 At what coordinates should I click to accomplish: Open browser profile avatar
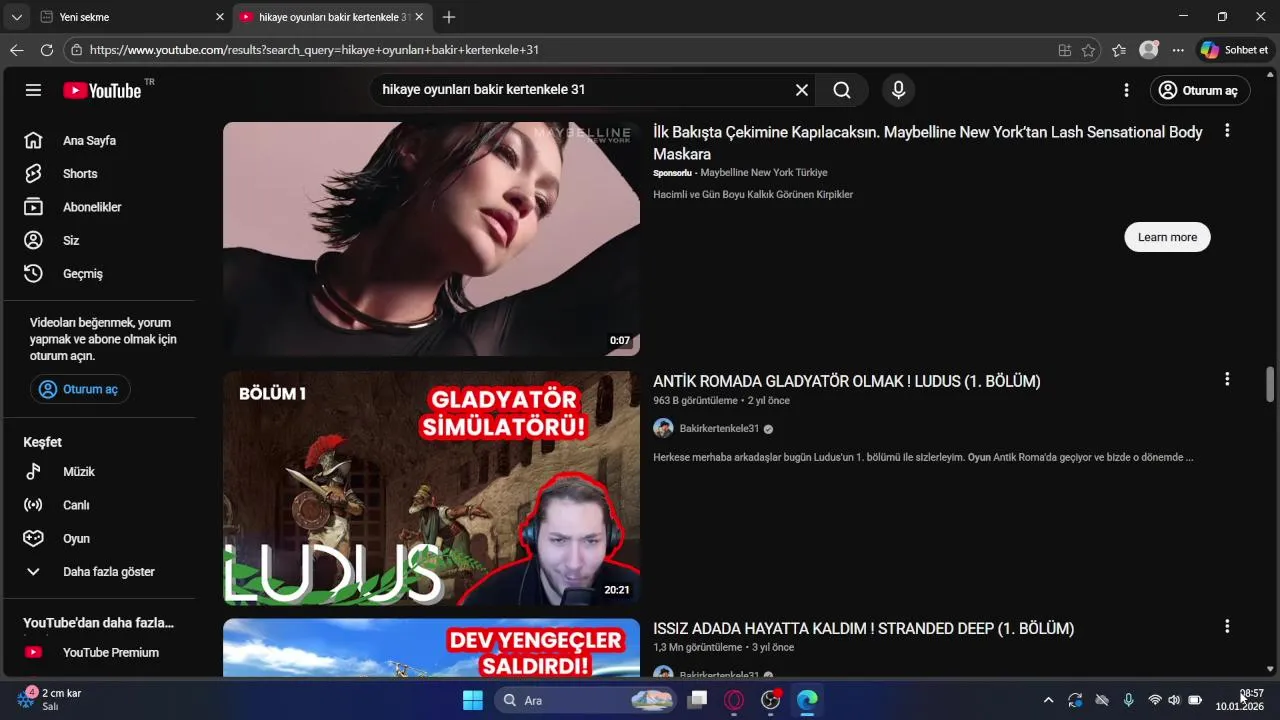[1149, 50]
